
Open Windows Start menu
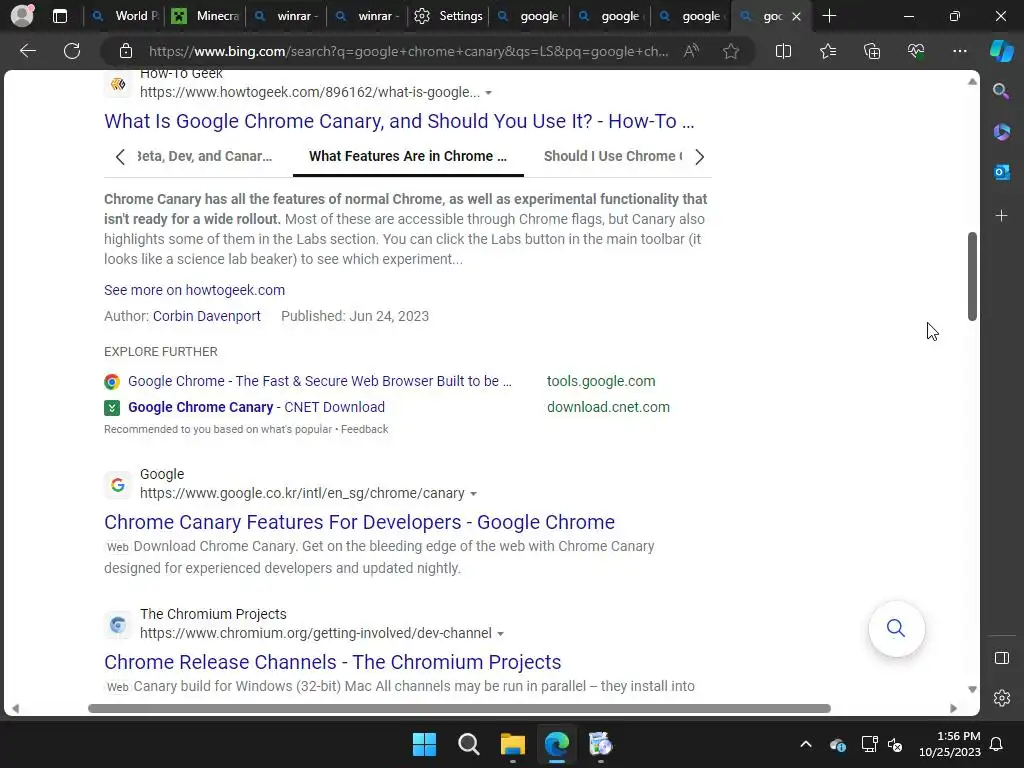point(424,744)
